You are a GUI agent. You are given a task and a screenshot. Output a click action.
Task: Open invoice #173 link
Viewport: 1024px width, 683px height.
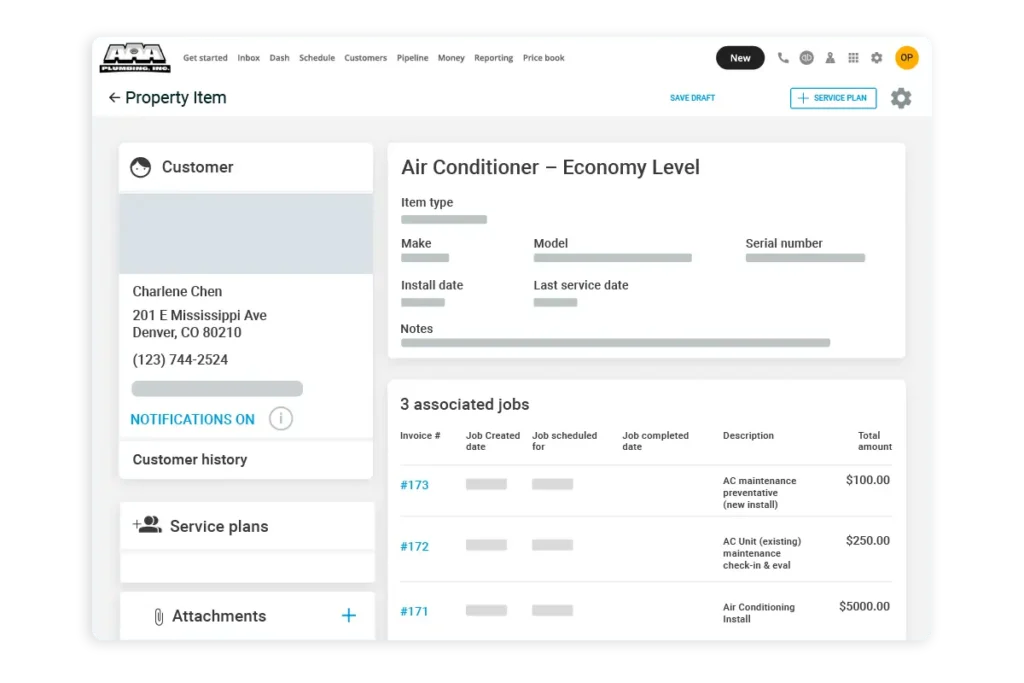[414, 484]
